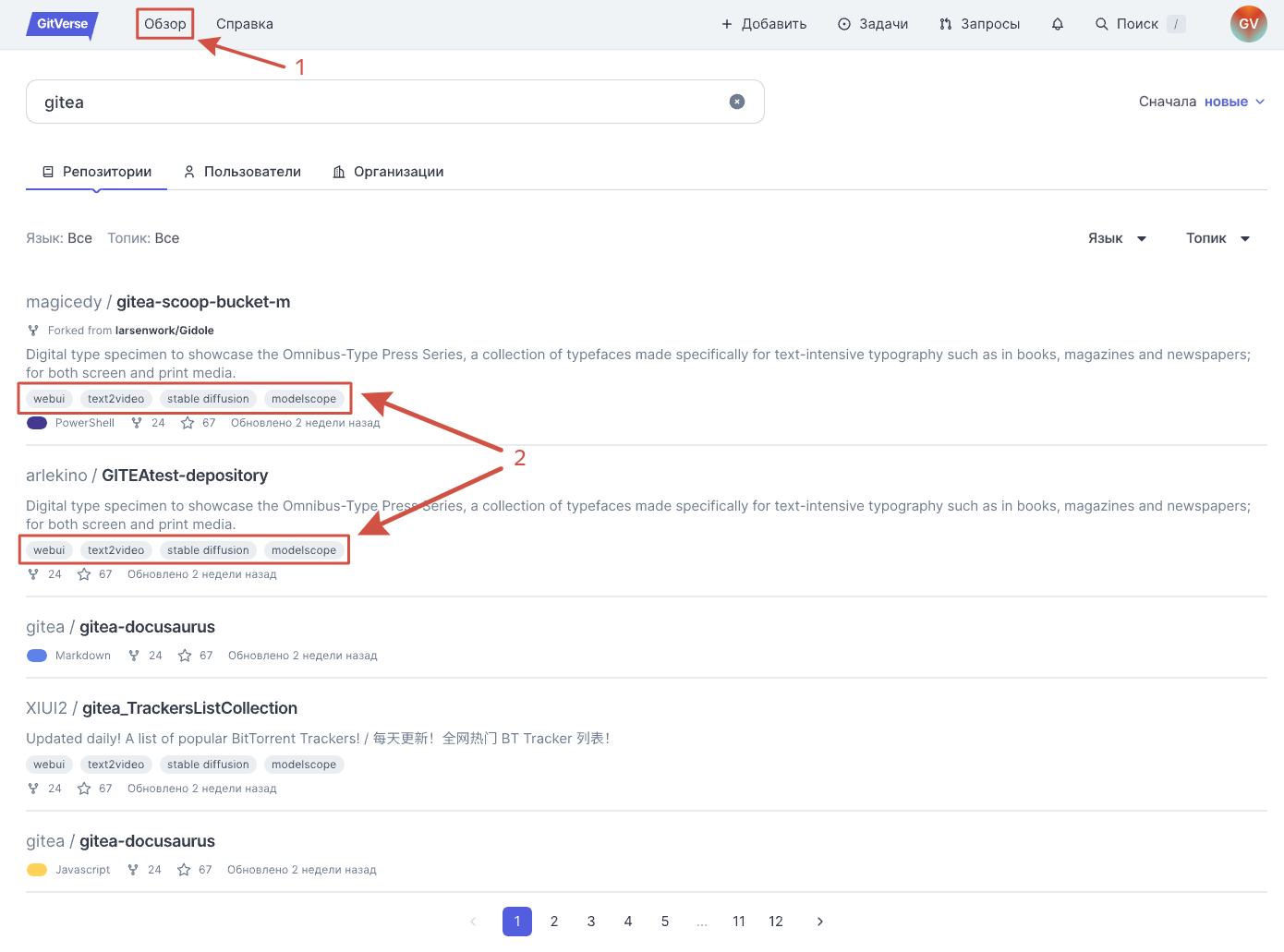
Task: Click text2video tag in gitea_TrackersListCollection
Action: coord(116,765)
